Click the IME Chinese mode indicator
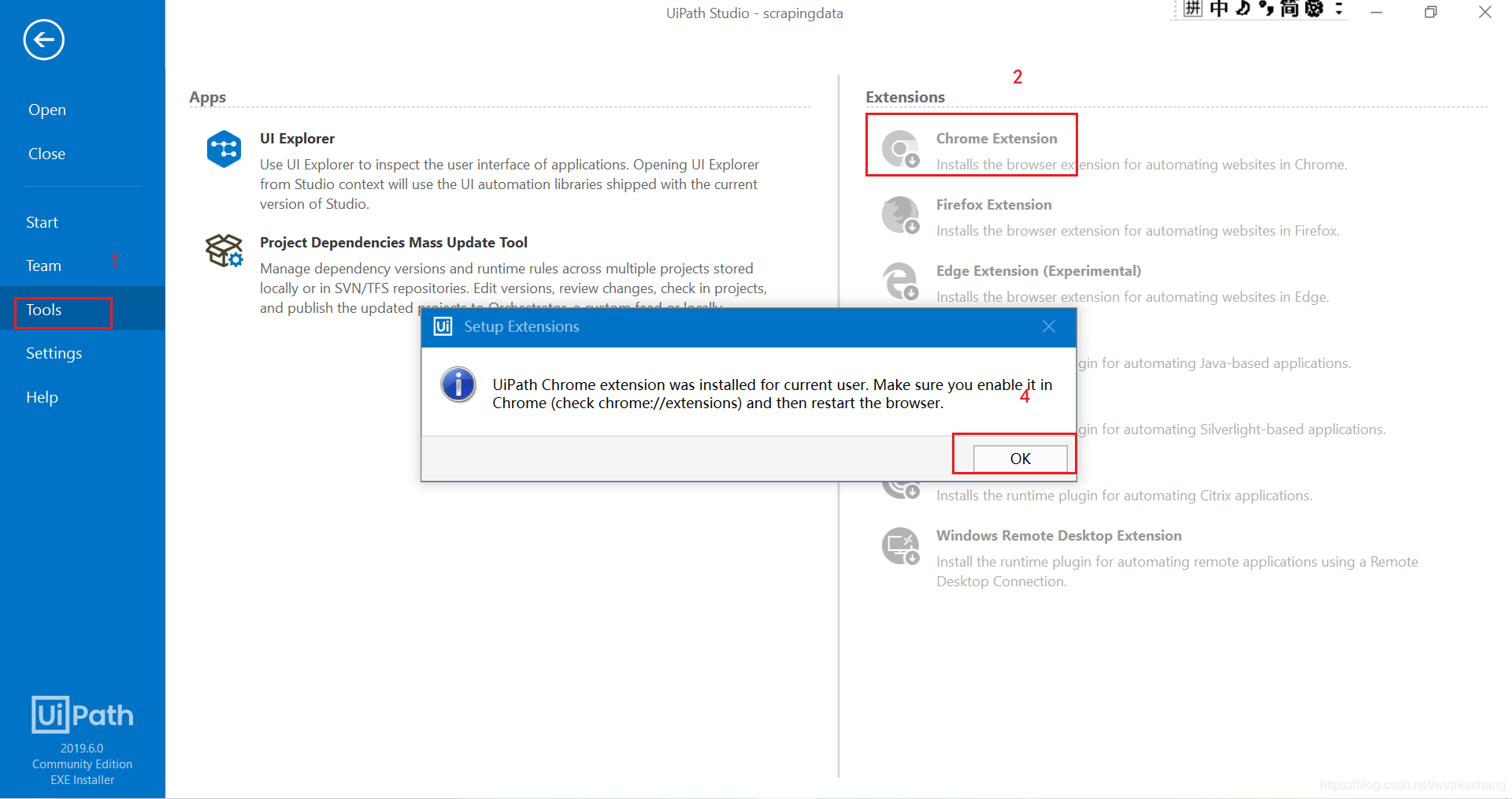The height and width of the screenshot is (799, 1512). tap(1219, 9)
